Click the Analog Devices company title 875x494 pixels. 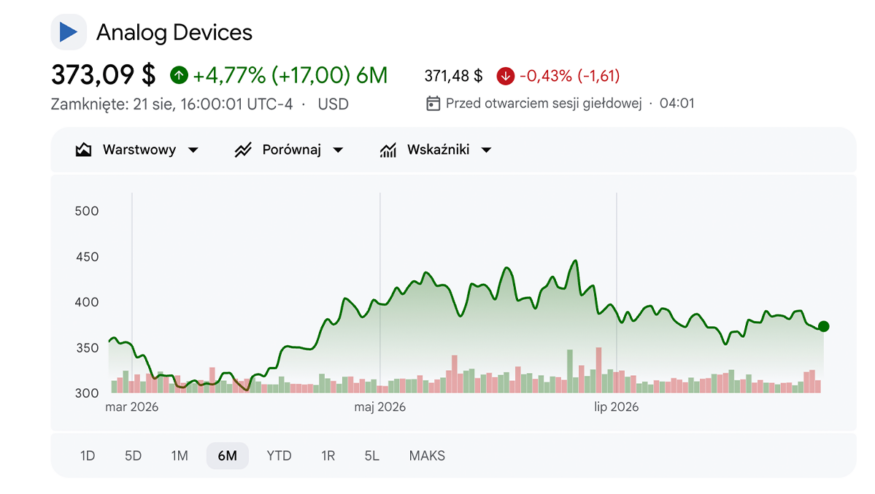tap(174, 32)
